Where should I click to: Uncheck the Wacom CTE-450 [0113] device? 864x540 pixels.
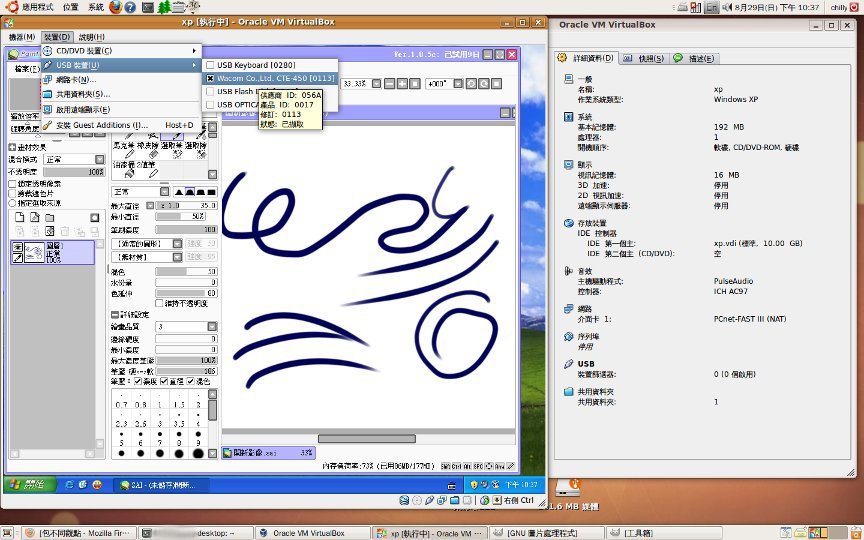click(210, 78)
